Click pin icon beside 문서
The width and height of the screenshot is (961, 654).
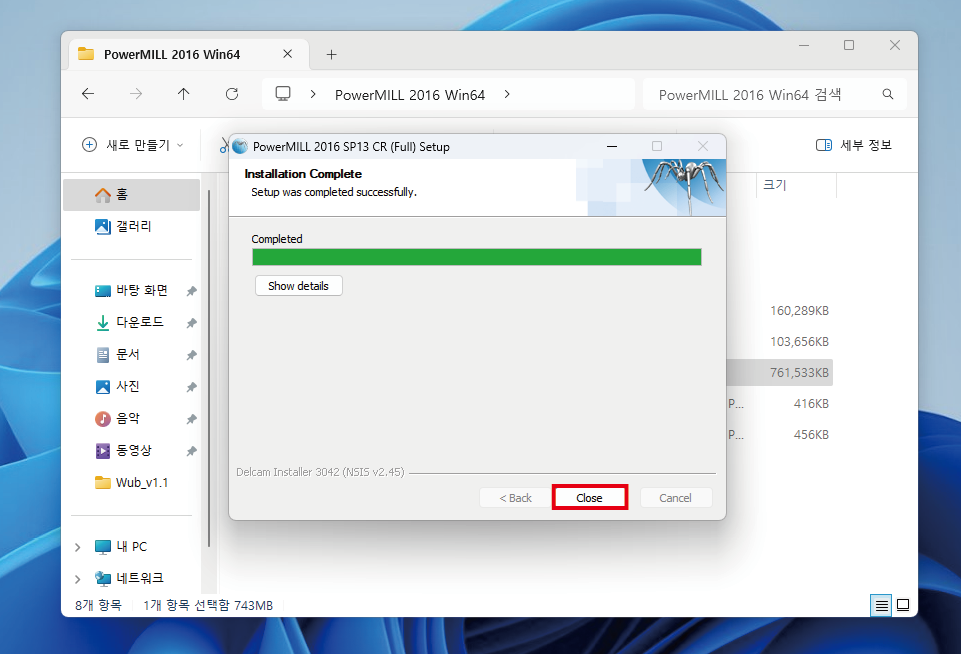tap(191, 355)
